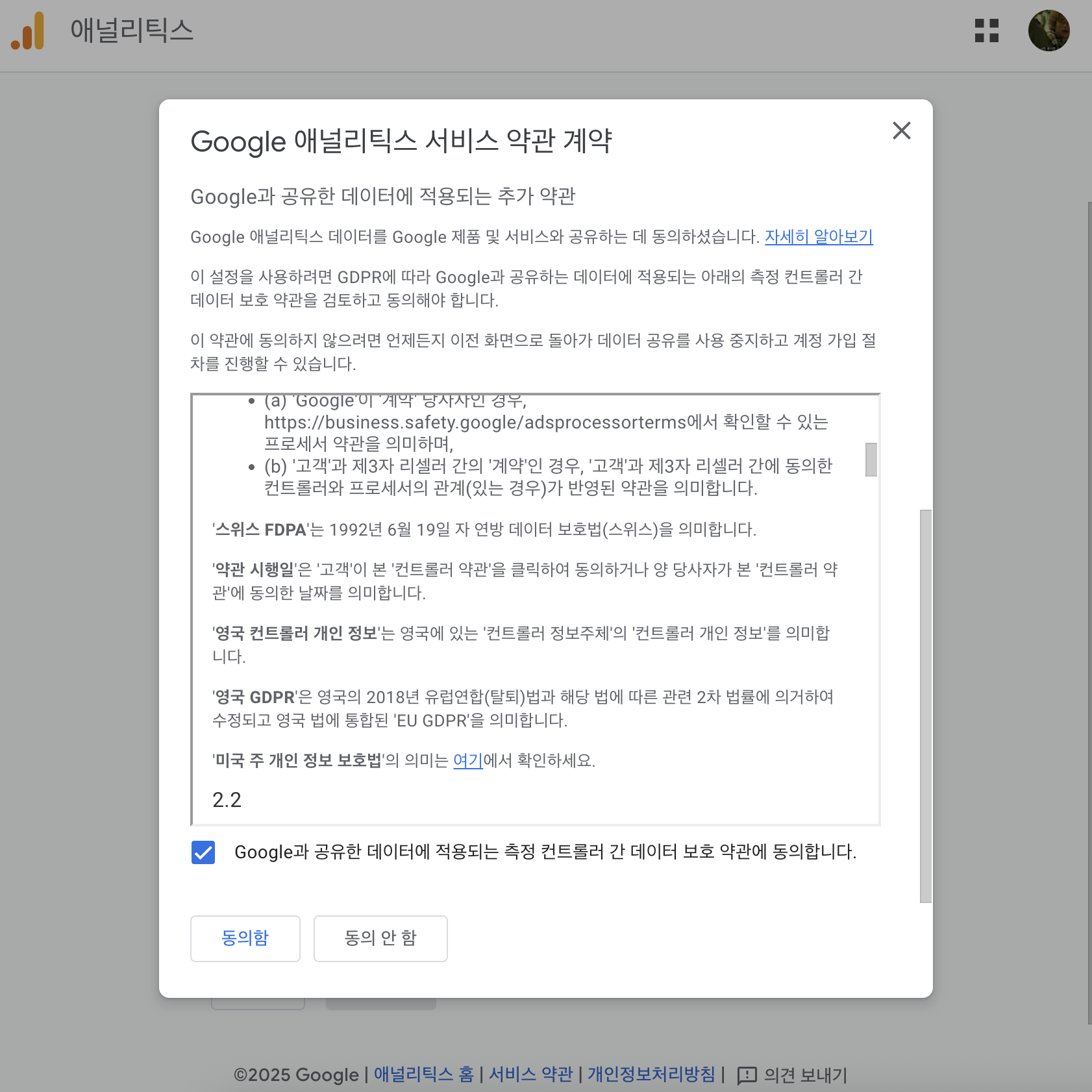Click the dialog heading Google 애널리틱스 서비스 약관 계약
1092x1092 pixels.
[401, 141]
